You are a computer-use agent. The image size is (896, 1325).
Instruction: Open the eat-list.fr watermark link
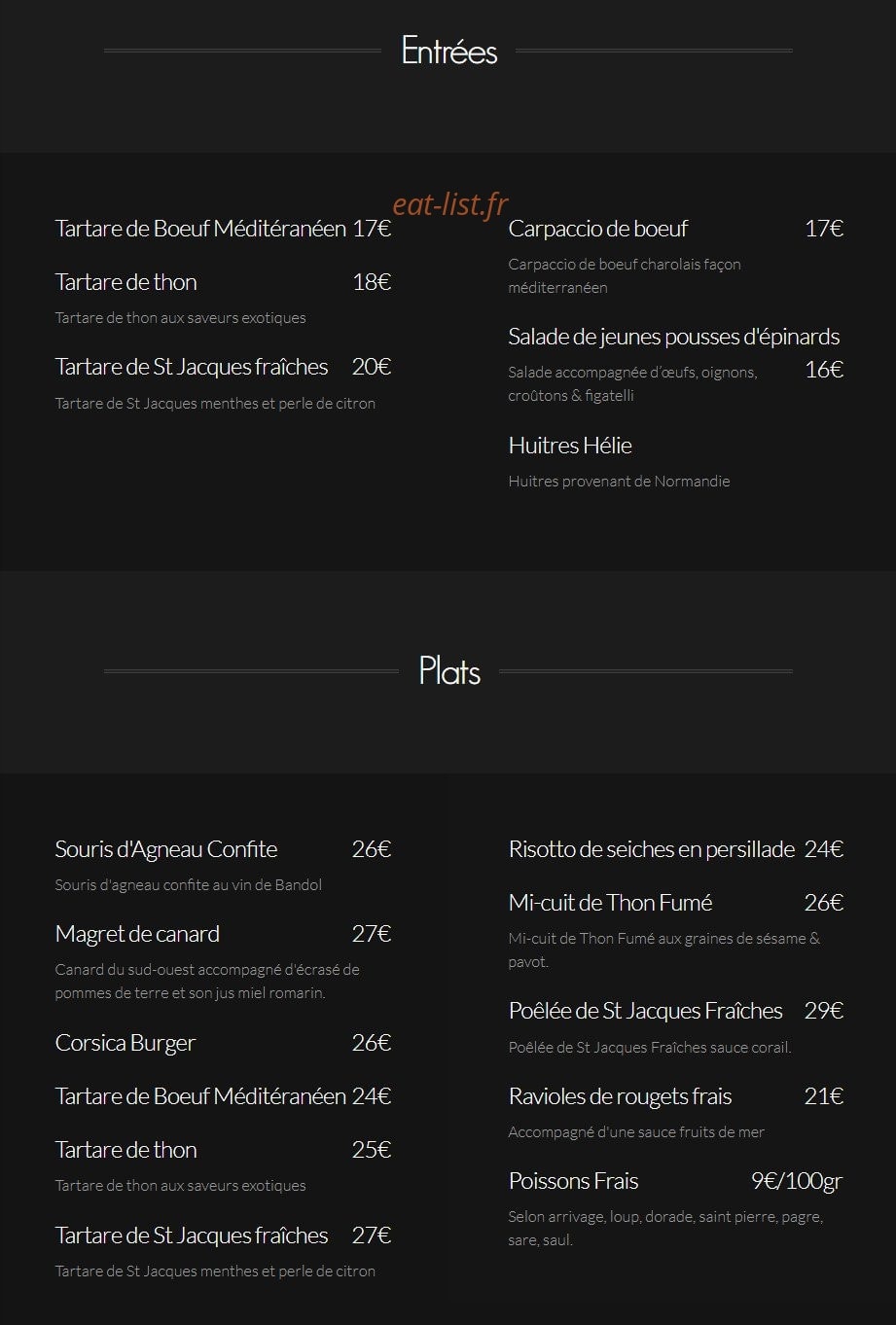[x=450, y=204]
